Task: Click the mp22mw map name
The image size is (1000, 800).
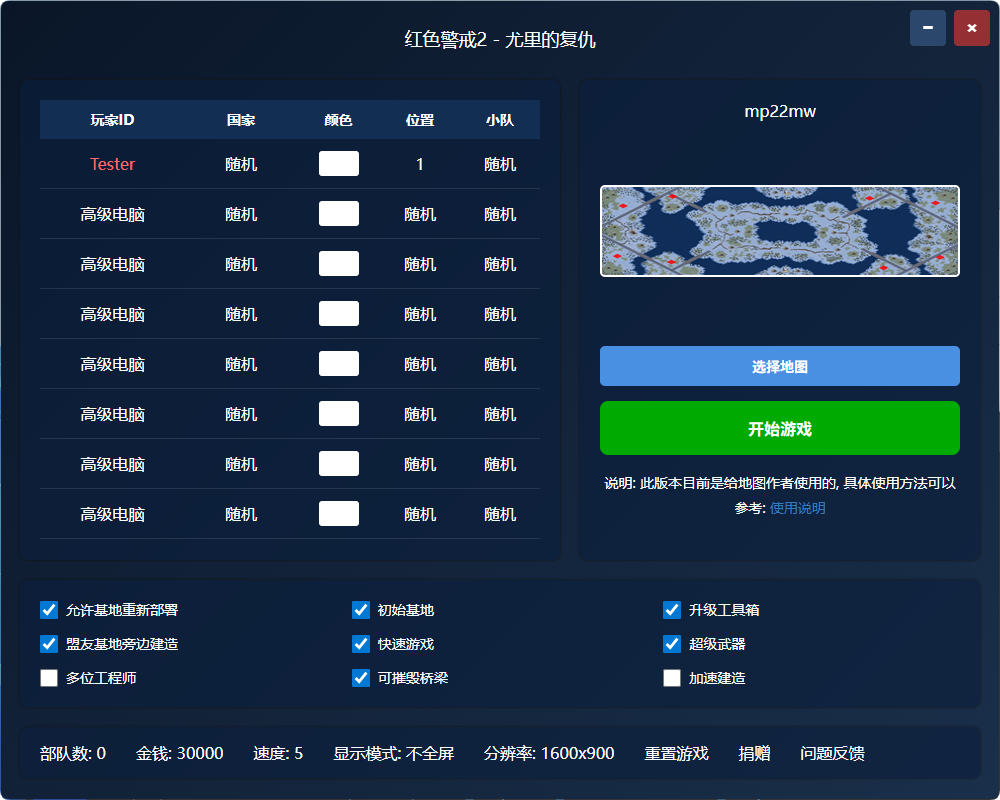Action: pyautogui.click(x=779, y=111)
